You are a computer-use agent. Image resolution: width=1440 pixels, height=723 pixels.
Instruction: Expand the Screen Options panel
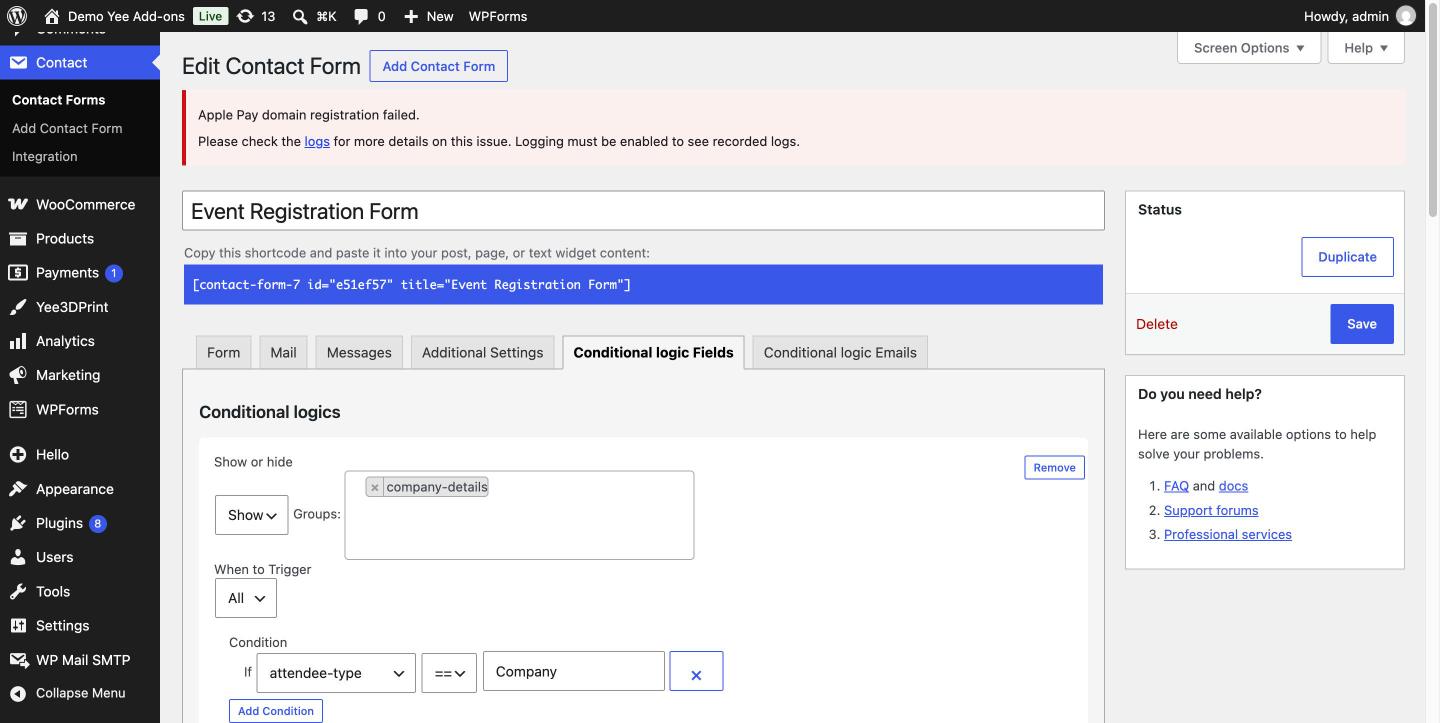(1249, 47)
